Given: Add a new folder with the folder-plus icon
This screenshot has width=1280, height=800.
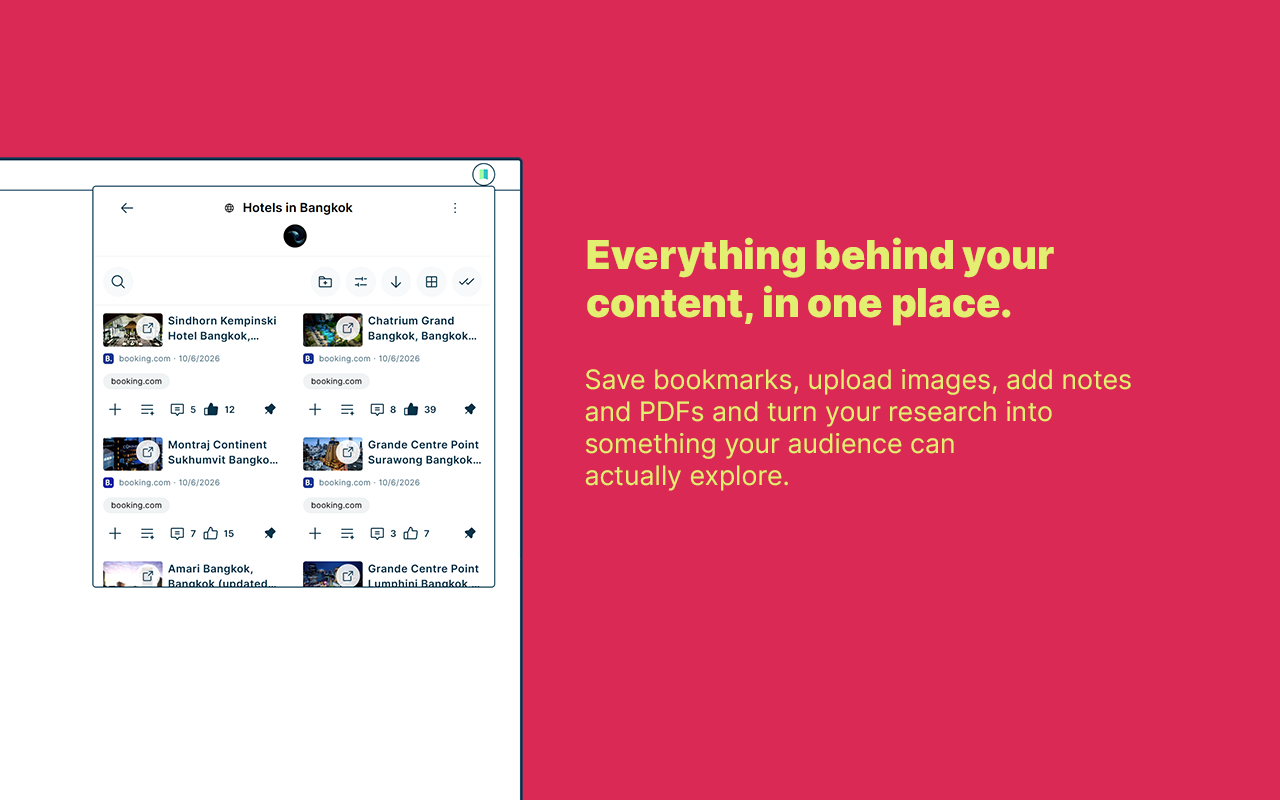Looking at the screenshot, I should [325, 282].
